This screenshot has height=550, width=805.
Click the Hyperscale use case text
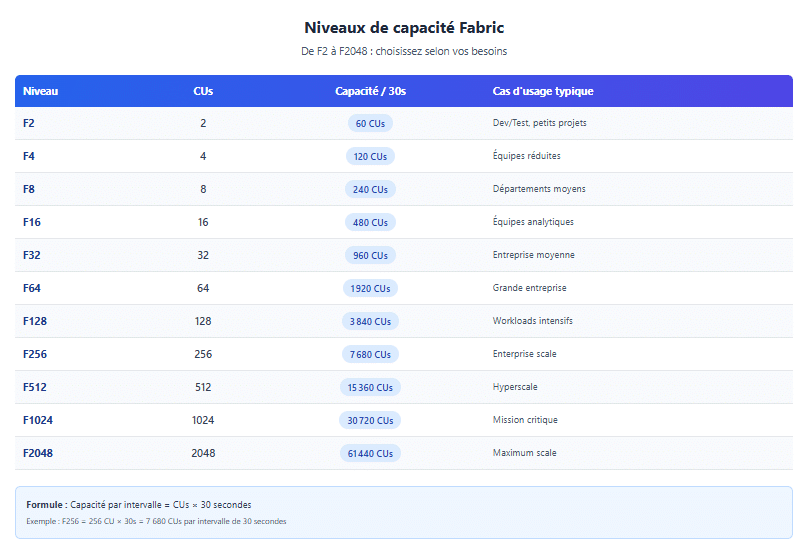click(516, 387)
